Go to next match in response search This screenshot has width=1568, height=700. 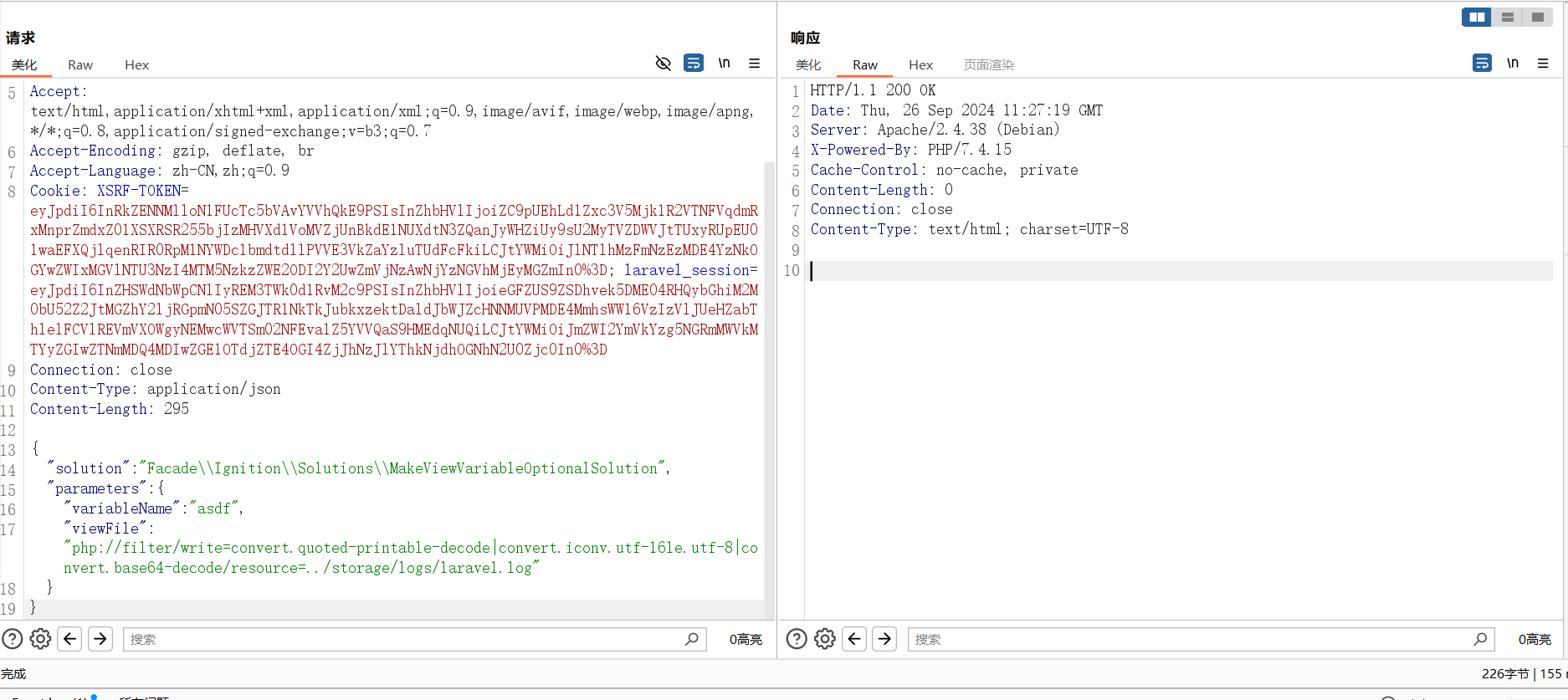tap(884, 639)
